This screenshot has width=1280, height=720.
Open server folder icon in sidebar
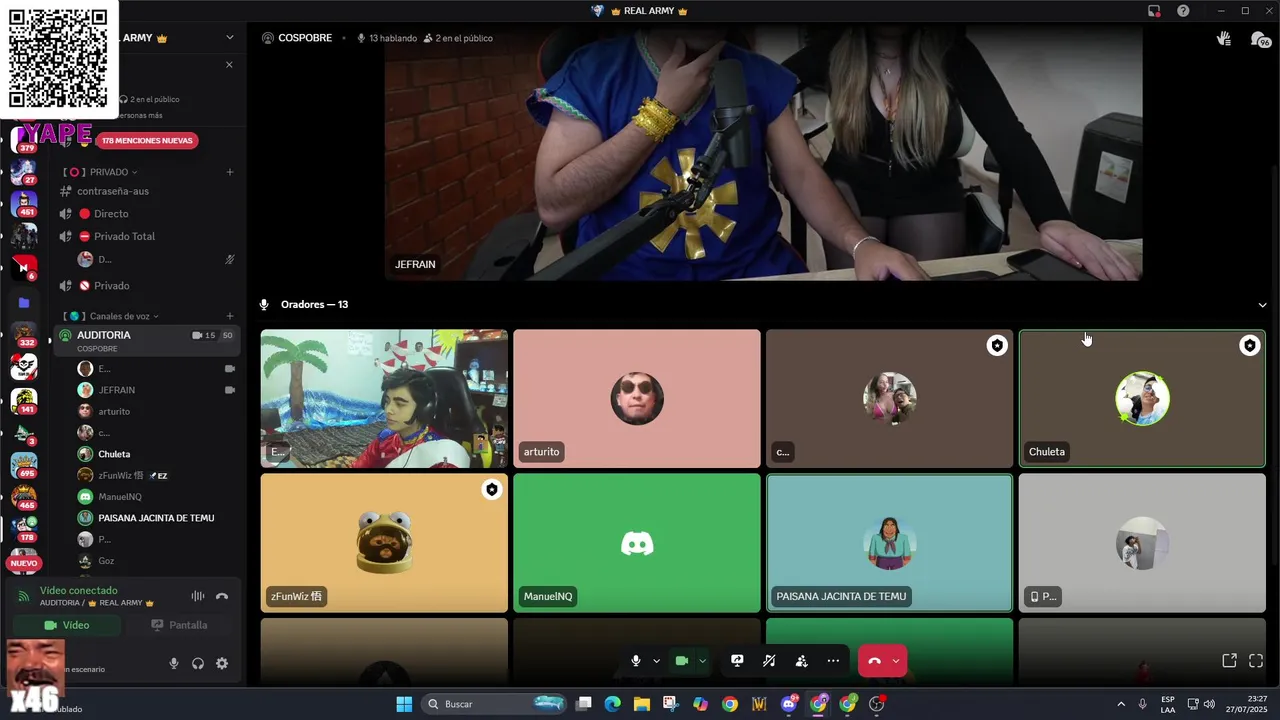tap(24, 302)
